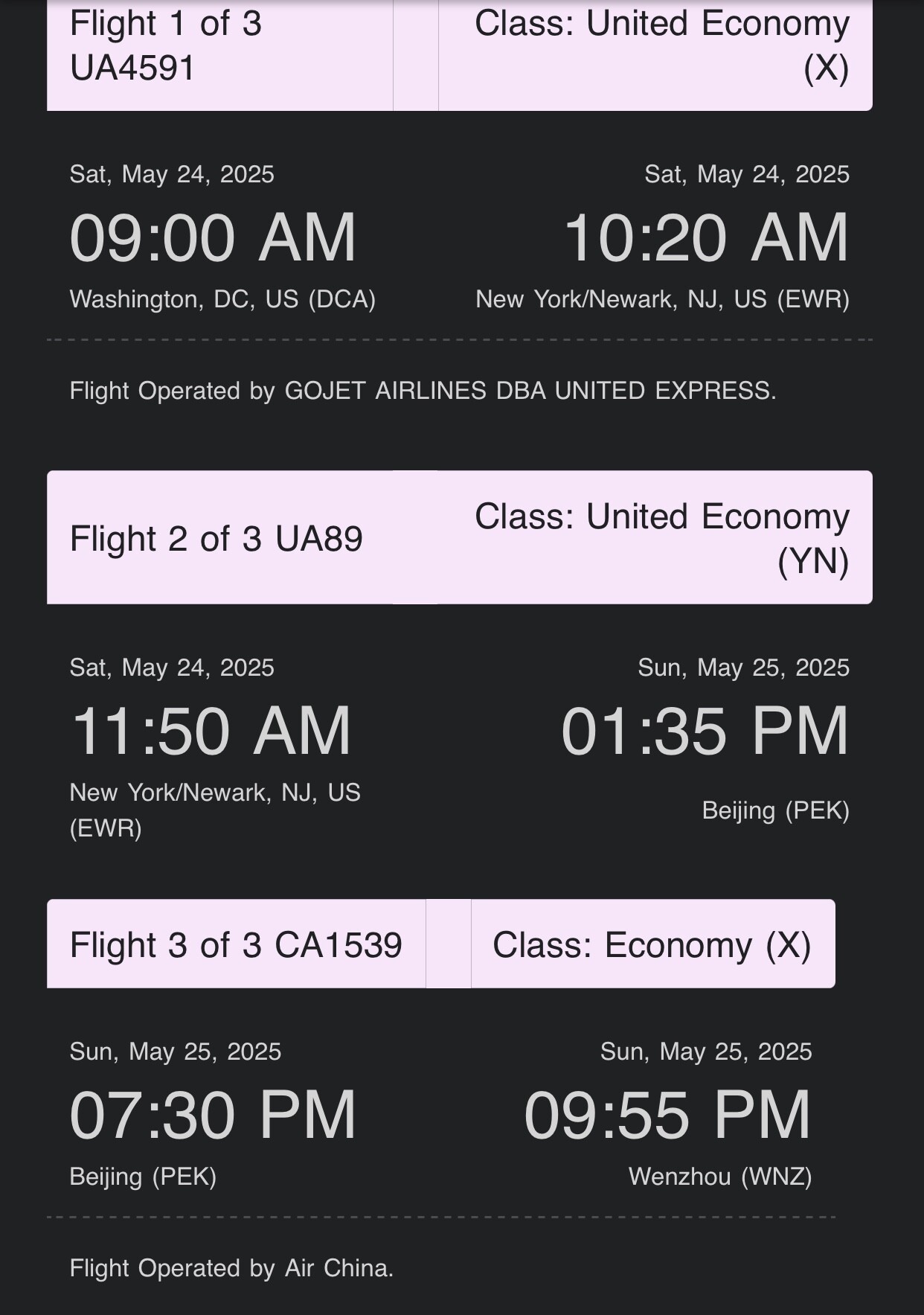The width and height of the screenshot is (924, 1315).
Task: Click the Sun, May 25, 2025 arrival date of UA89
Action: [x=743, y=668]
